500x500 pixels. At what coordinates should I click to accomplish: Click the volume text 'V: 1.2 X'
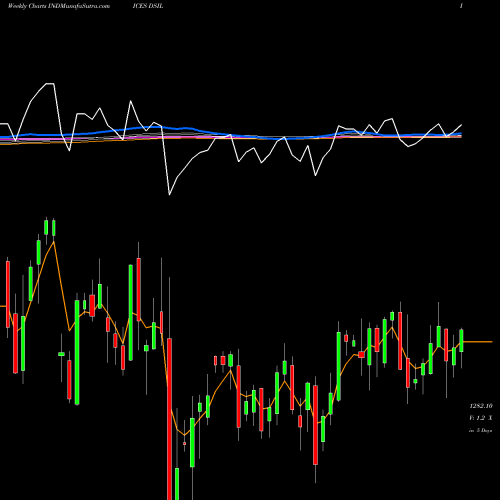click(x=481, y=418)
